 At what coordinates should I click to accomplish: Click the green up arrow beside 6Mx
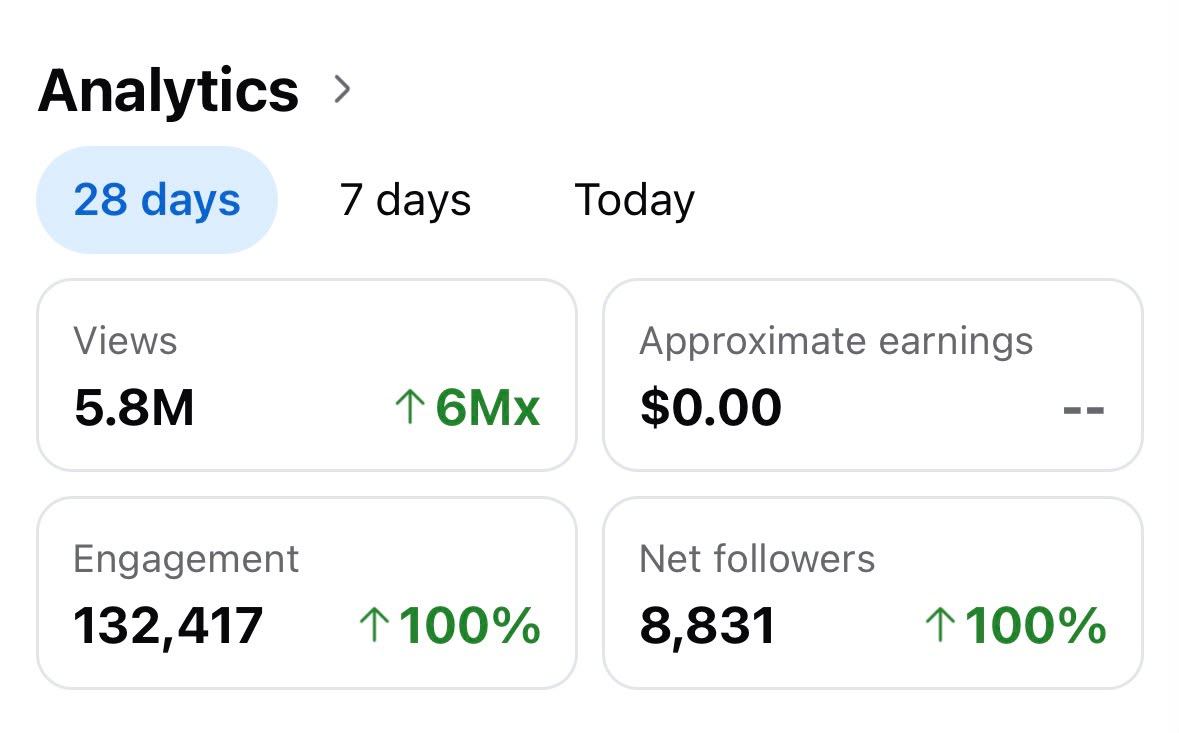click(410, 407)
